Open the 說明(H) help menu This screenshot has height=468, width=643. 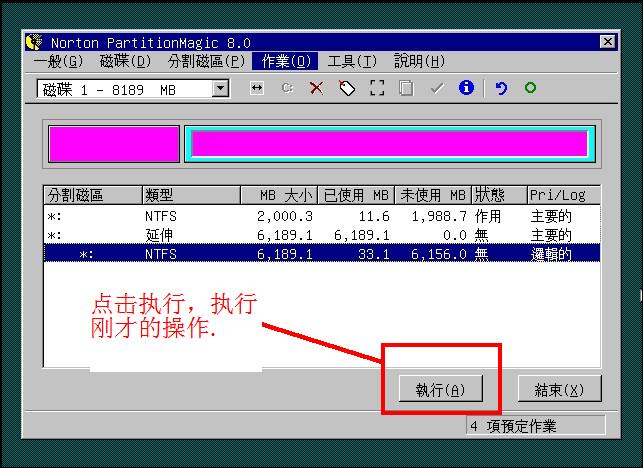point(419,62)
